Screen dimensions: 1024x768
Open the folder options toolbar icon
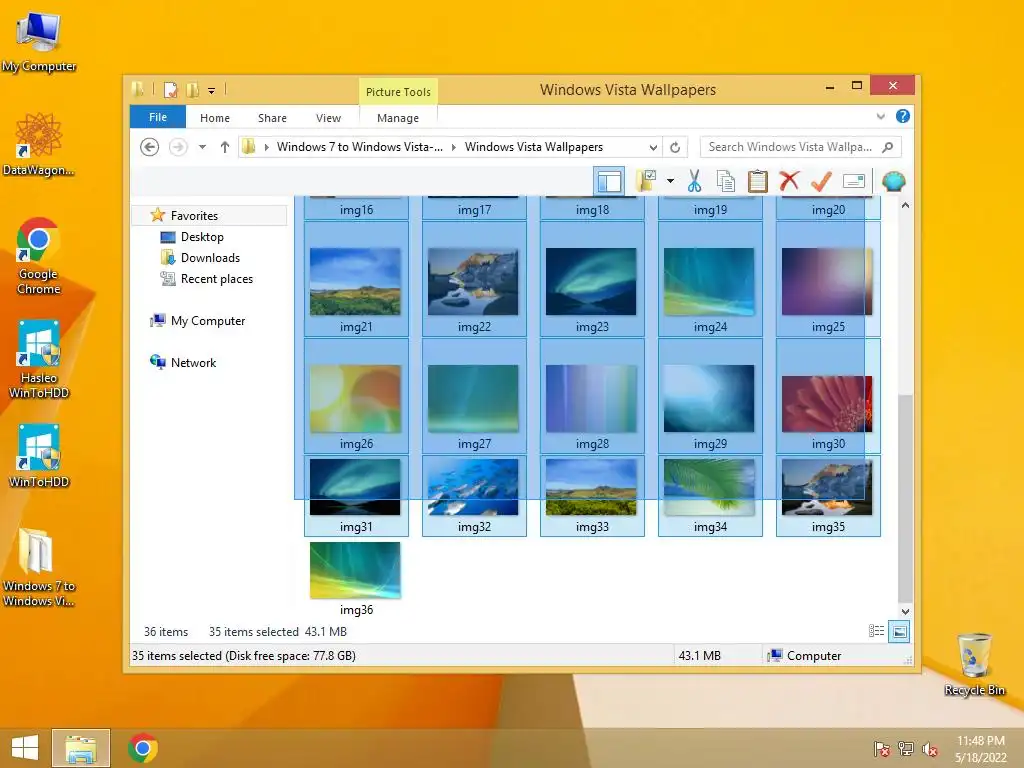coord(646,181)
